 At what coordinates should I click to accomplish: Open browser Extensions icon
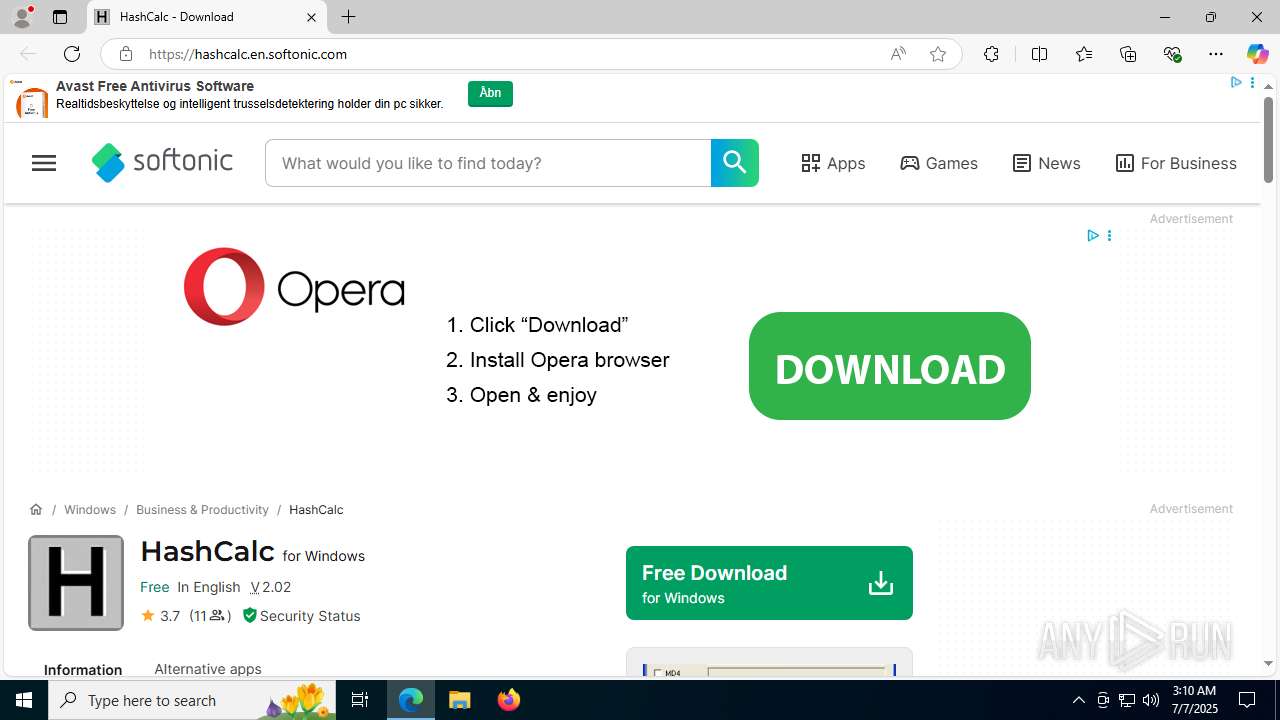[991, 54]
